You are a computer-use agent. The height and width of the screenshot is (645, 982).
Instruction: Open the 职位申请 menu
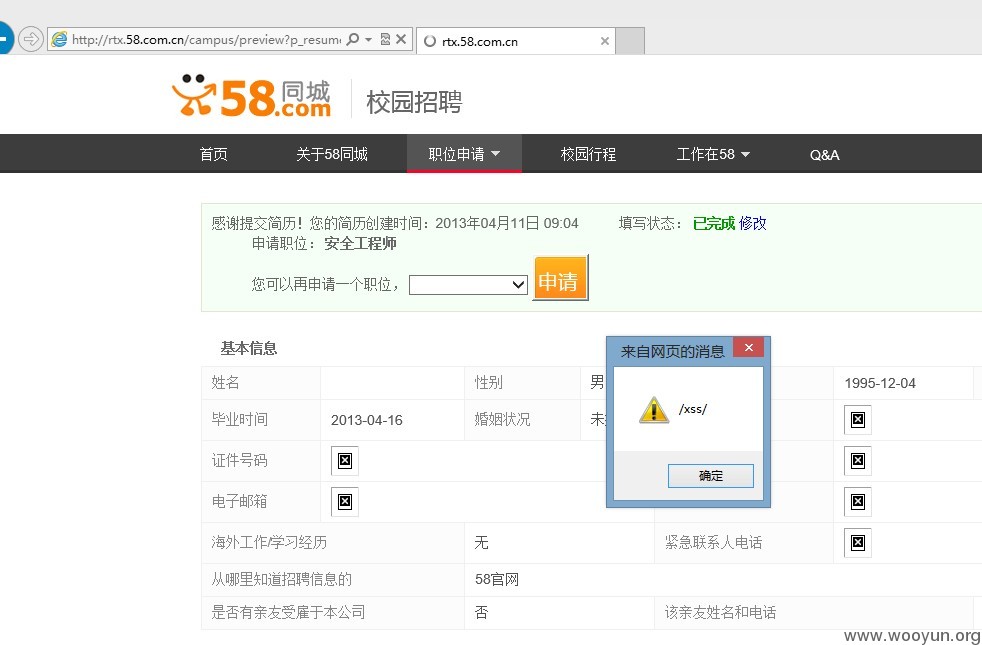[464, 154]
